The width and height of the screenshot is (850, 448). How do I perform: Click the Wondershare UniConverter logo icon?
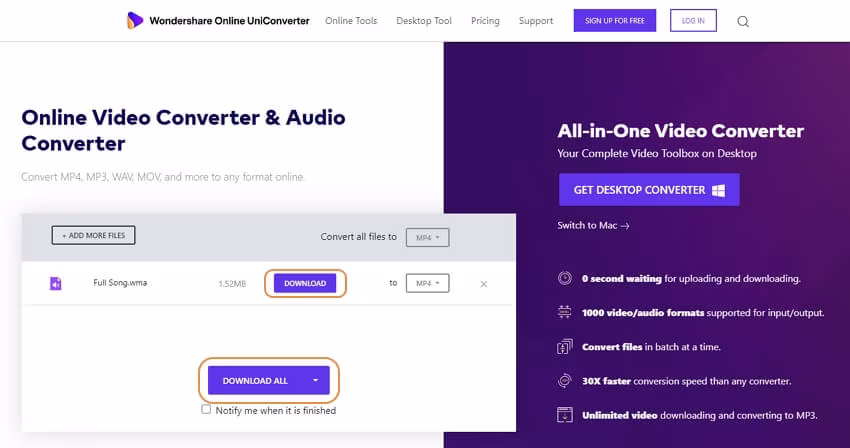pos(134,21)
